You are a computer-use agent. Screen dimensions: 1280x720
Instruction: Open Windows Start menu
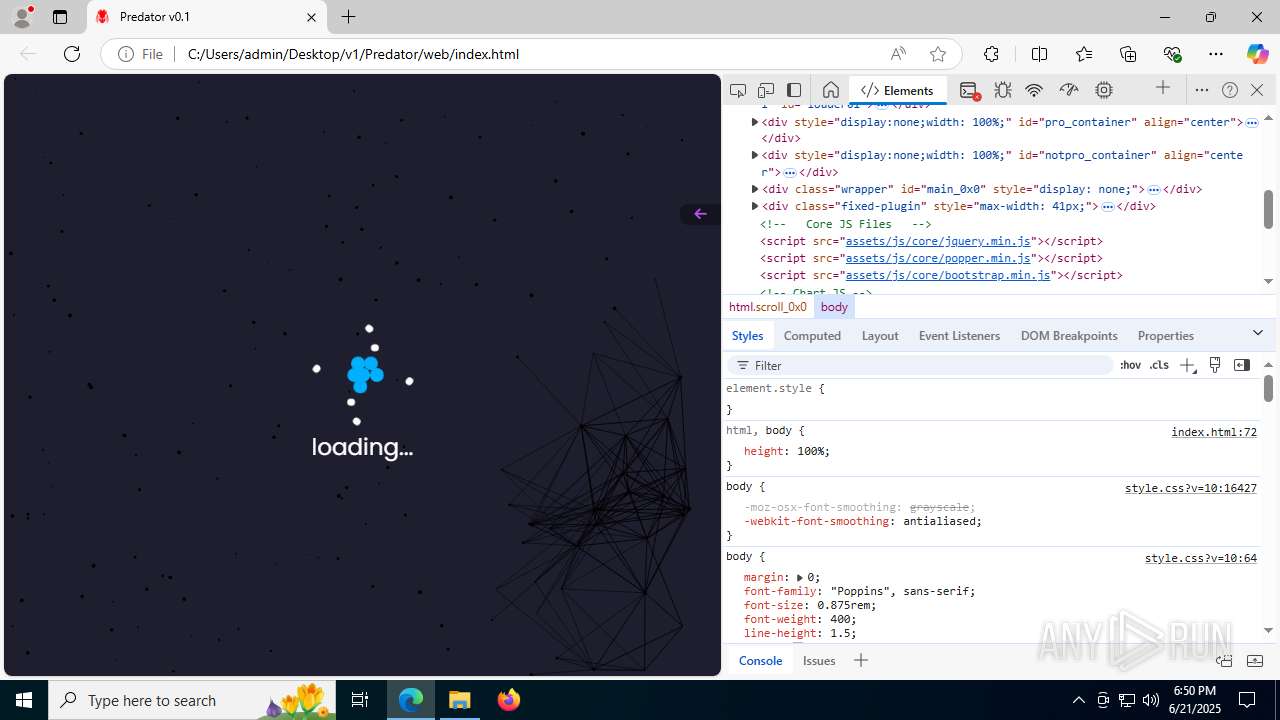click(24, 700)
